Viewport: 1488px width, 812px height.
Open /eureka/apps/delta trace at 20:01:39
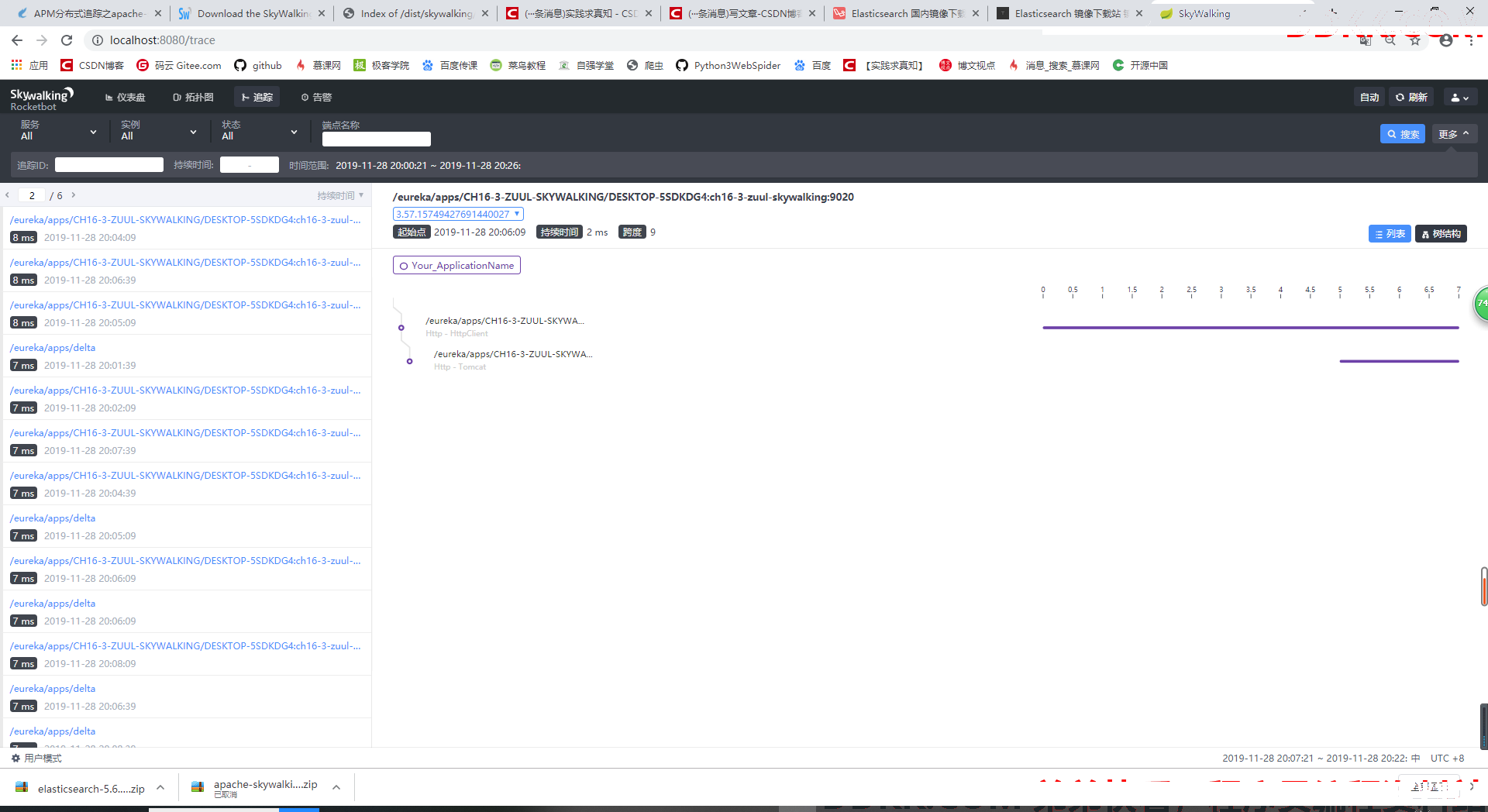[x=186, y=356]
